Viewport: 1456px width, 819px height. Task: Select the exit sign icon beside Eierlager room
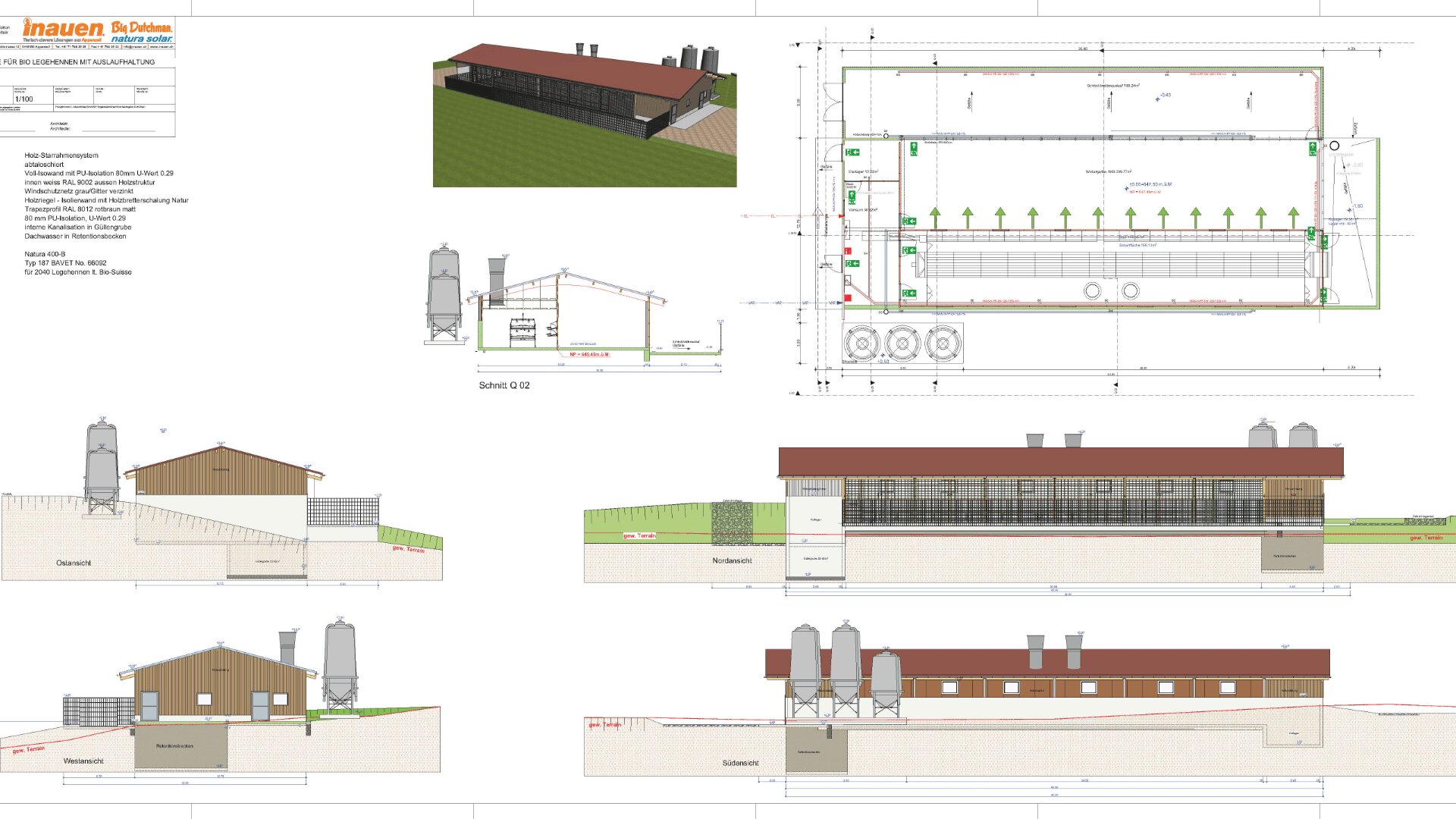tap(852, 152)
